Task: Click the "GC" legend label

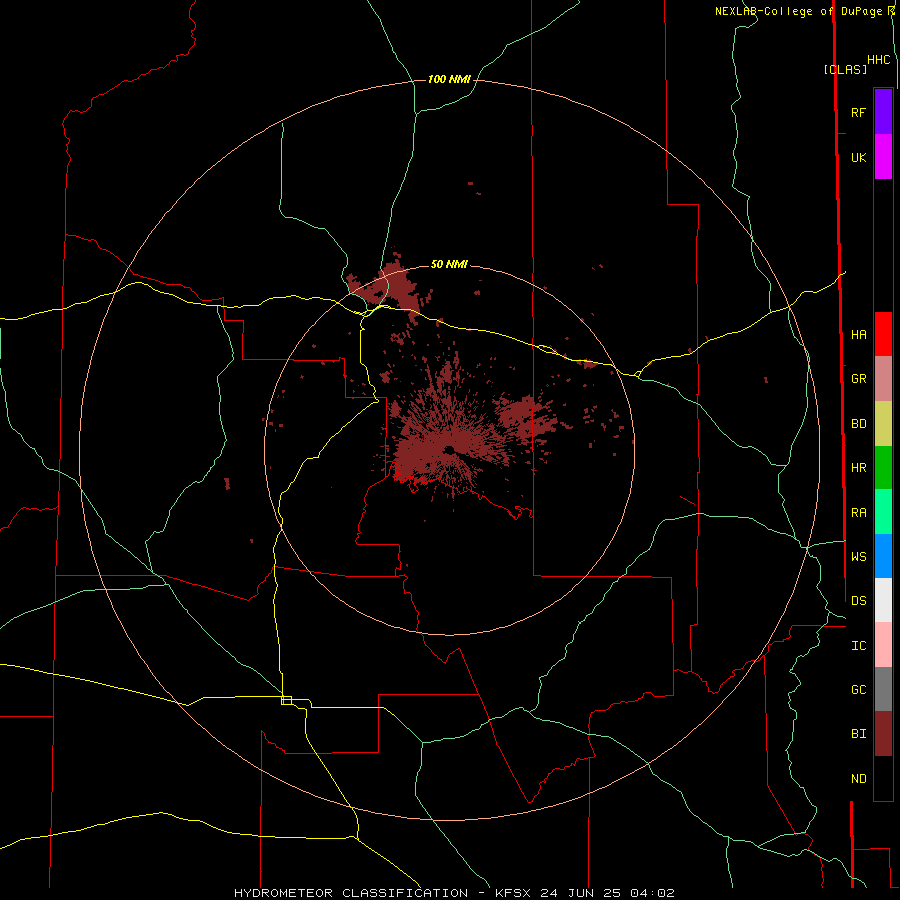Action: (858, 690)
